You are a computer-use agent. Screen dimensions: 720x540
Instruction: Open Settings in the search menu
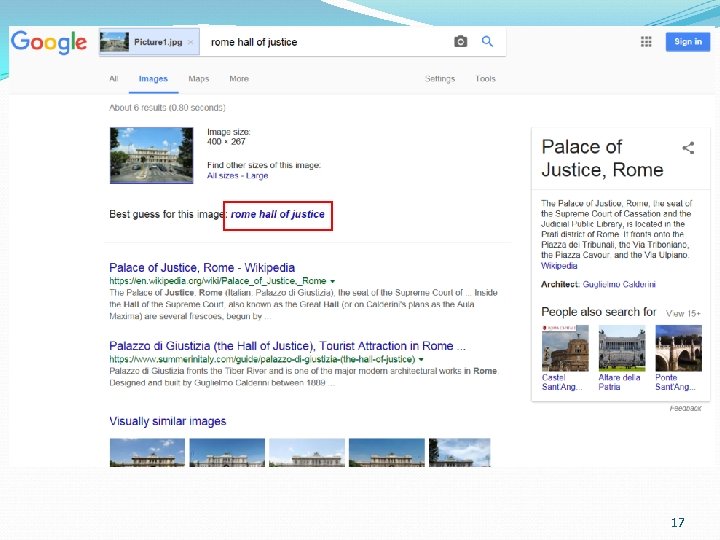click(x=440, y=79)
